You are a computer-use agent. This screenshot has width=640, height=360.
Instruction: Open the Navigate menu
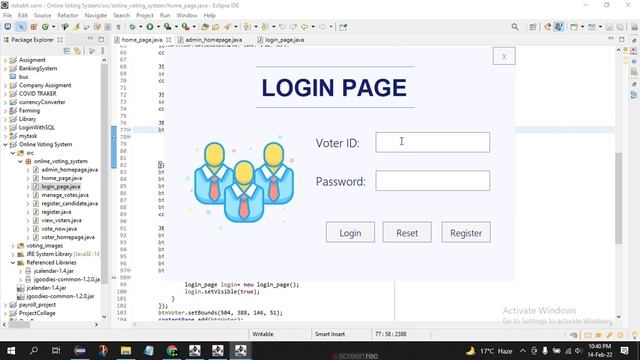pyautogui.click(x=96, y=15)
